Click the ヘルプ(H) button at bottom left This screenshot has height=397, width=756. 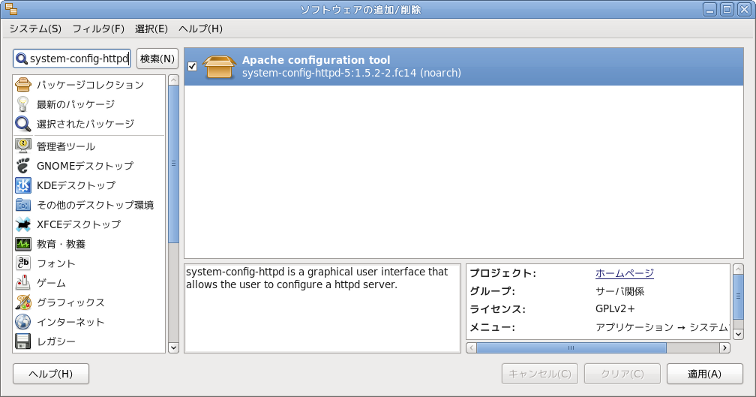pos(51,374)
